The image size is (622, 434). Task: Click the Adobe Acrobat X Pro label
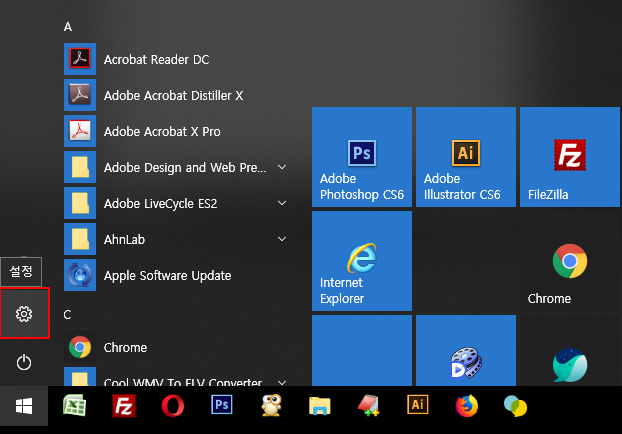point(162,132)
